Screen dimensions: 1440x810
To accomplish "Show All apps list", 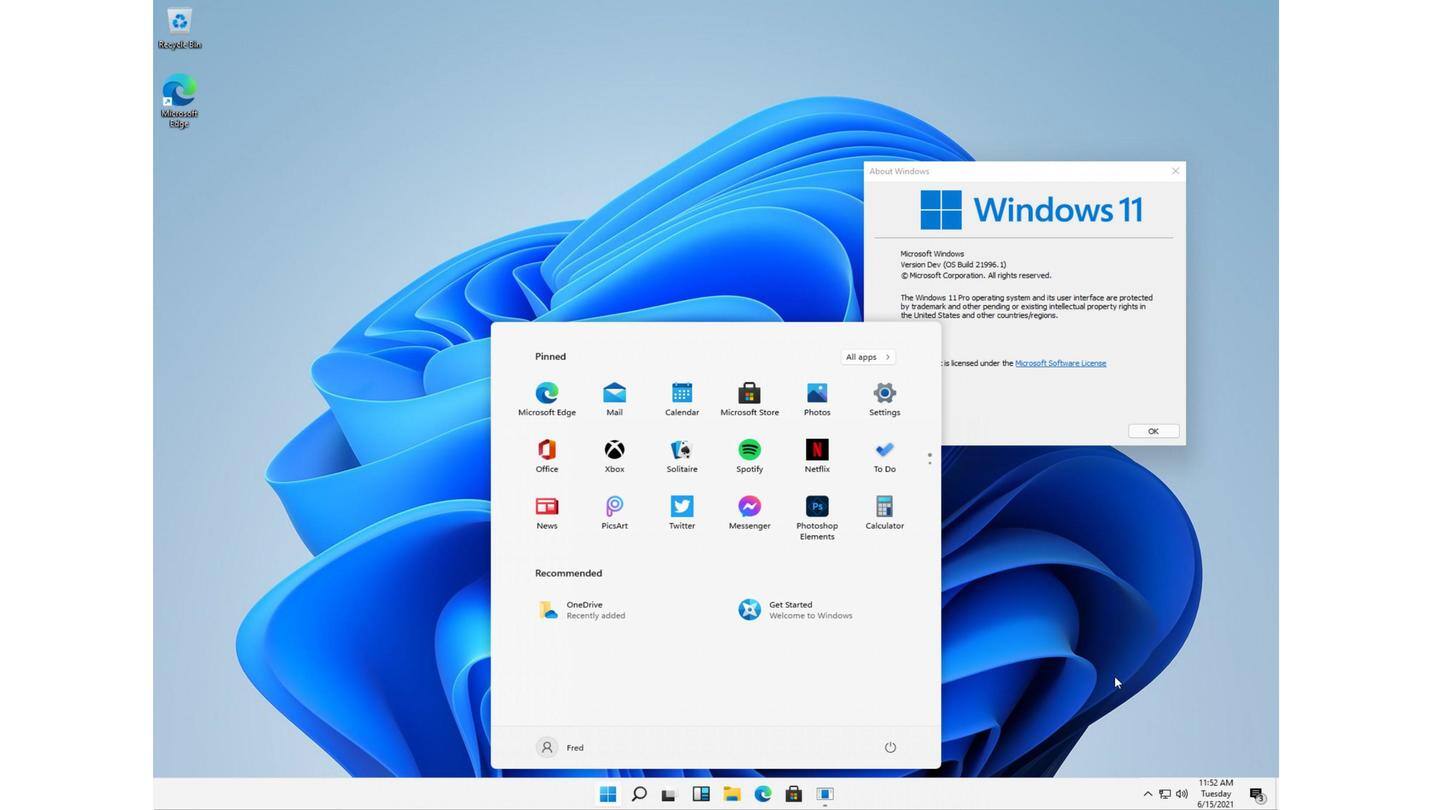I will 867,357.
